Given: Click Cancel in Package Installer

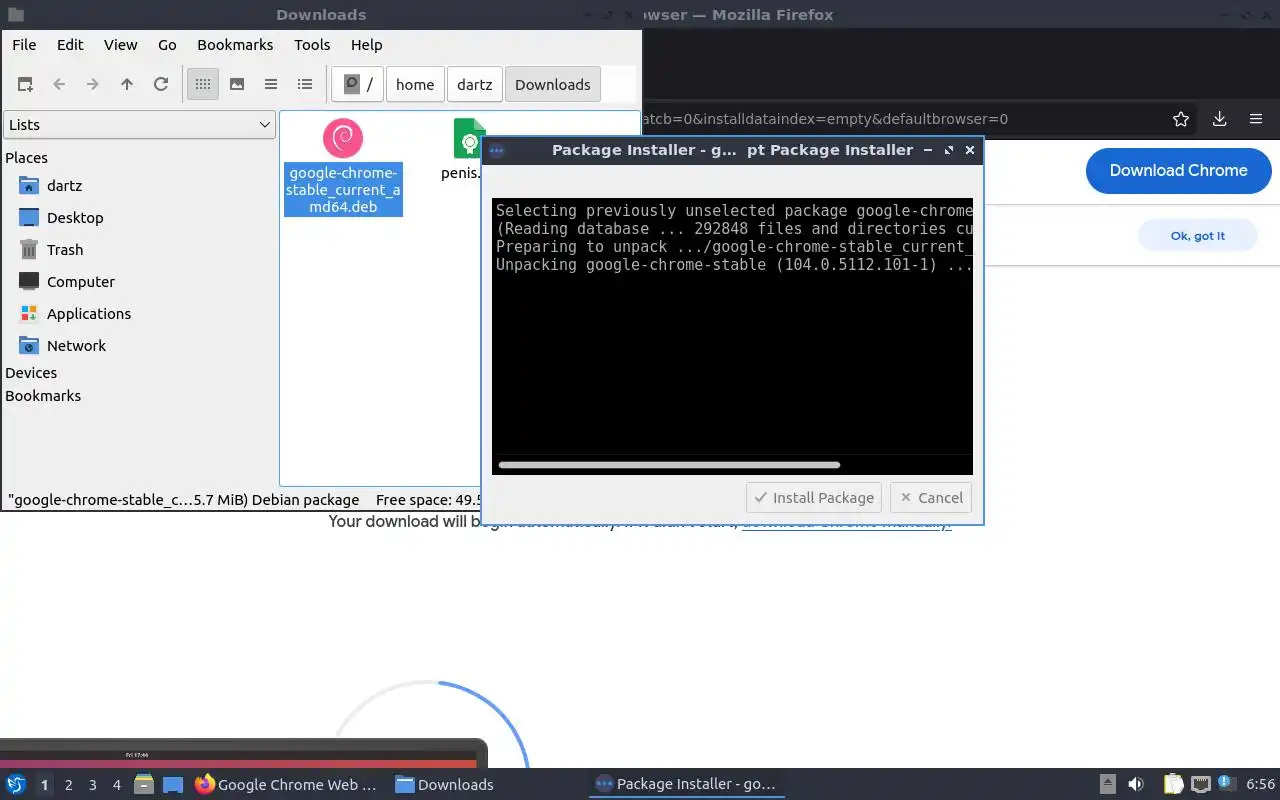Looking at the screenshot, I should pyautogui.click(x=931, y=498).
